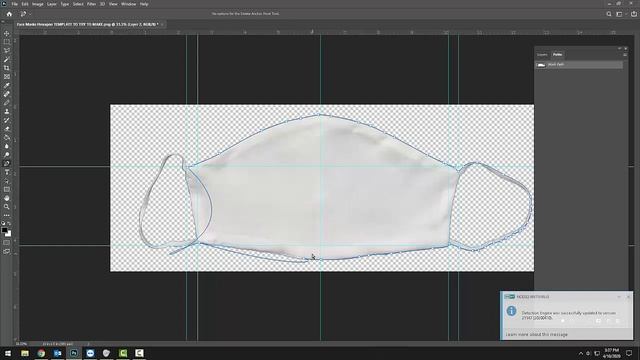Select the Eyedropper tool
Viewport: 640px width, 360px height.
7,85
